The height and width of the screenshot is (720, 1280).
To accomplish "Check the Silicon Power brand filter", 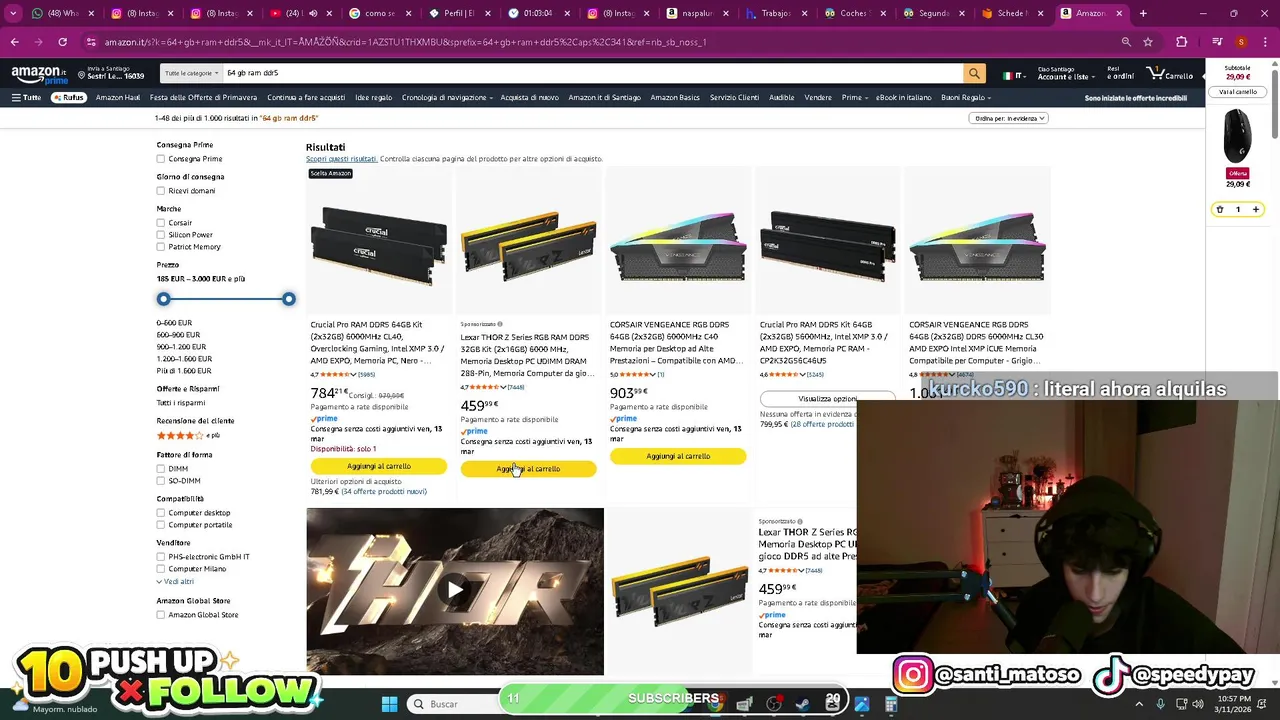I will (x=160, y=235).
